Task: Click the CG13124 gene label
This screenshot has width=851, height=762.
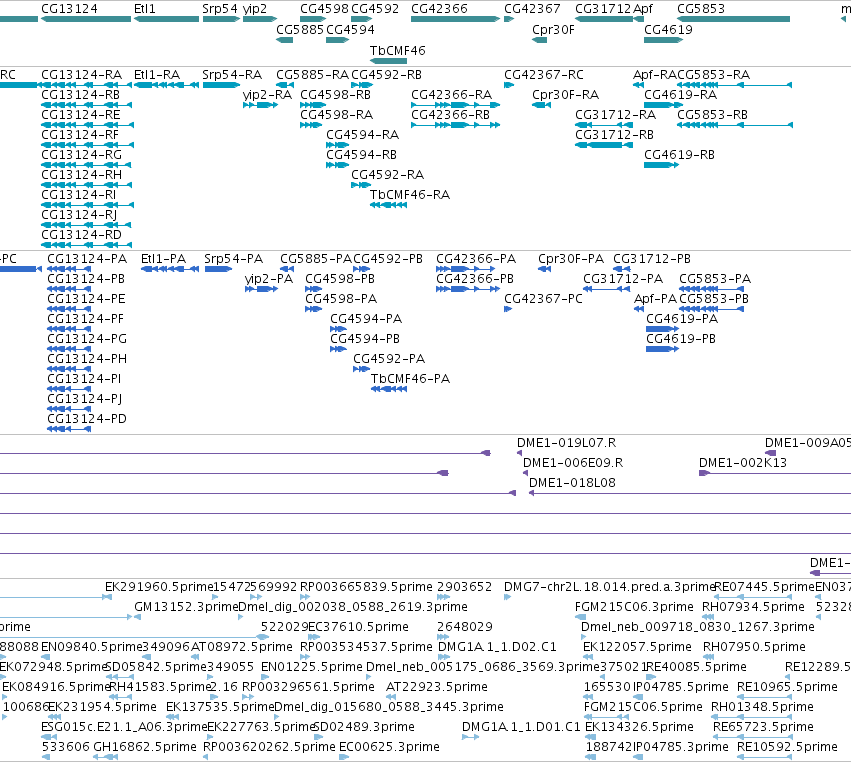Action: point(69,9)
